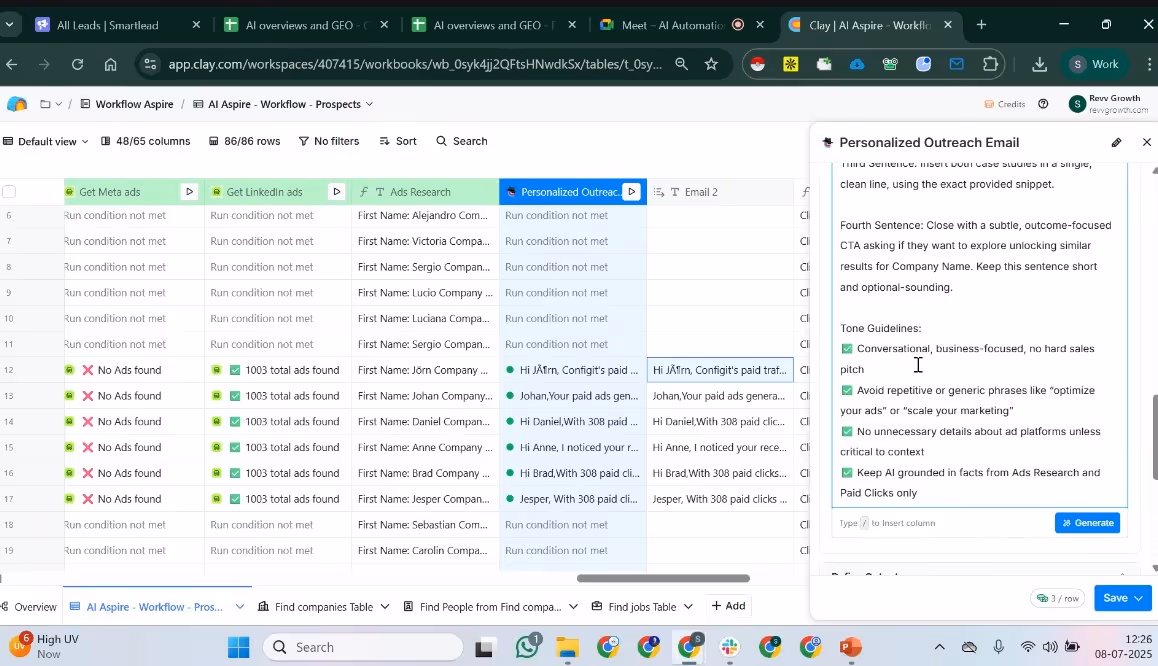The image size is (1158, 666).
Task: Show hidden system tray icons chevron
Action: pos(939,648)
